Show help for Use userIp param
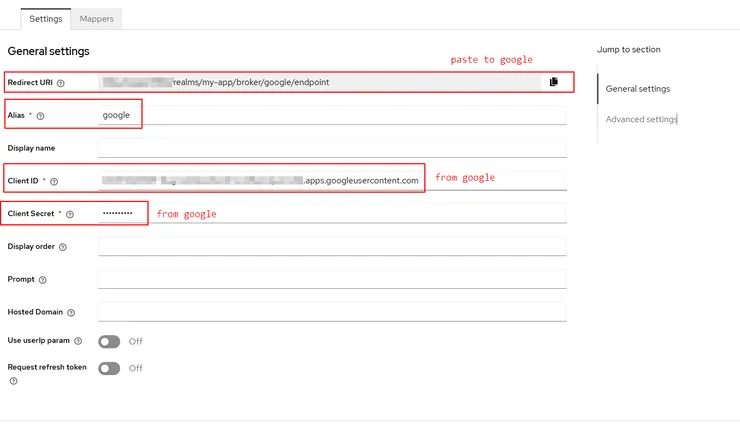This screenshot has height=429, width=740. pyautogui.click(x=78, y=341)
